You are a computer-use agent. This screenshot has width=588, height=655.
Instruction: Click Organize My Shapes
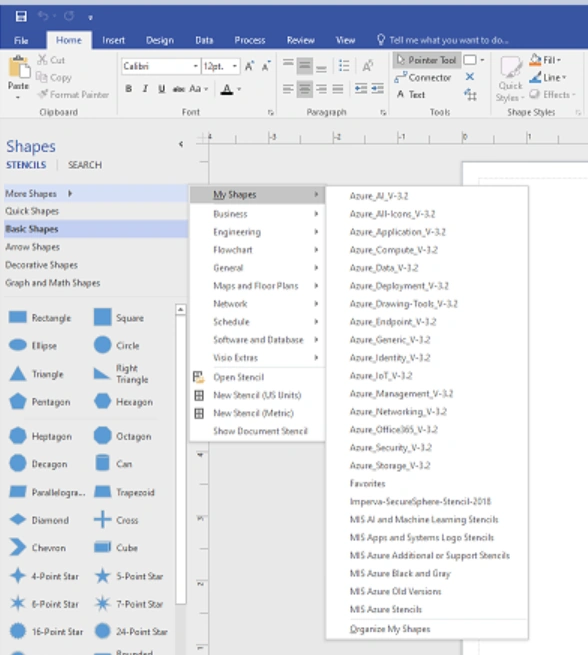click(x=427, y=629)
